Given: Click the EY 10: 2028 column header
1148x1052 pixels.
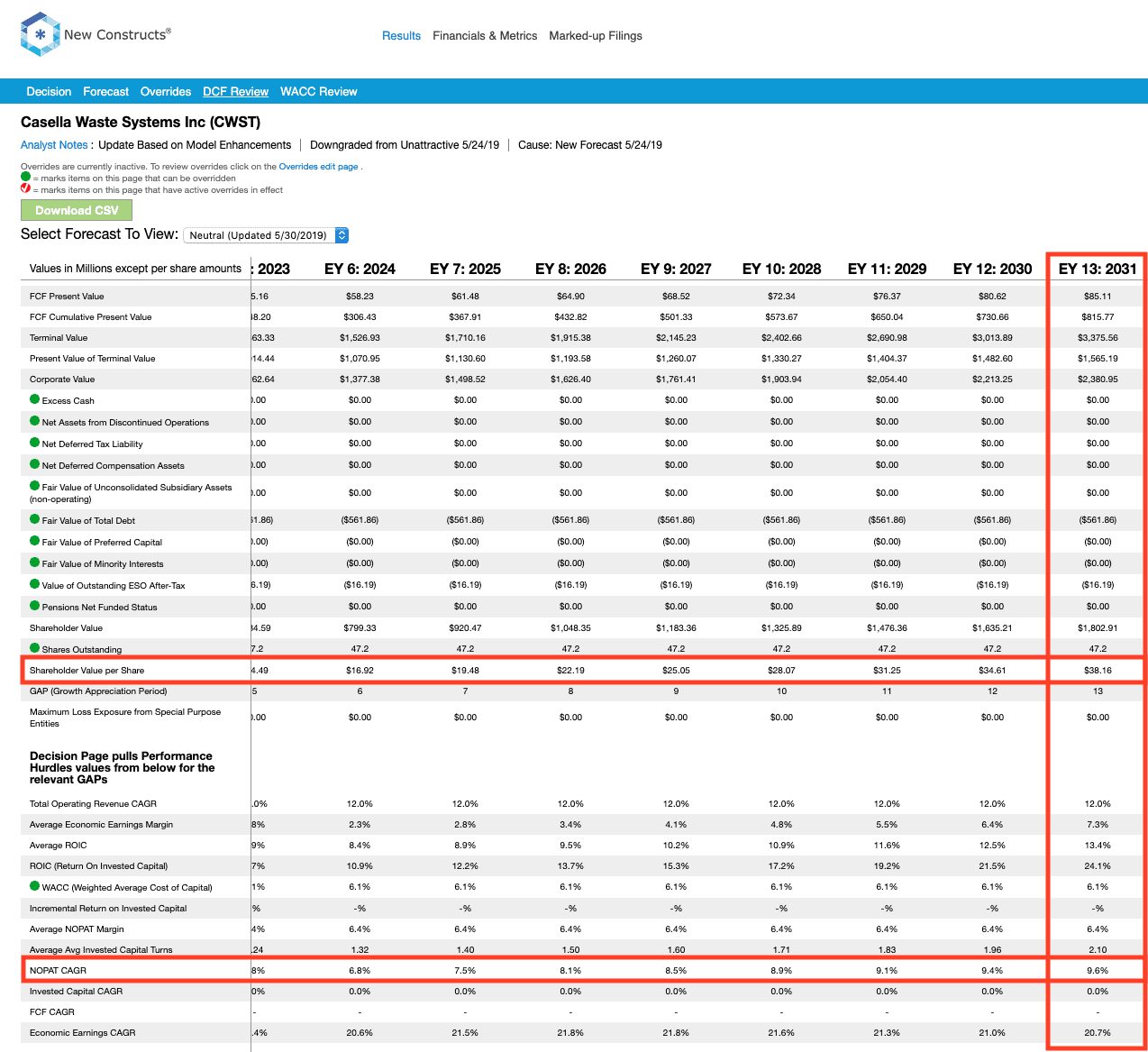Looking at the screenshot, I should click(781, 269).
